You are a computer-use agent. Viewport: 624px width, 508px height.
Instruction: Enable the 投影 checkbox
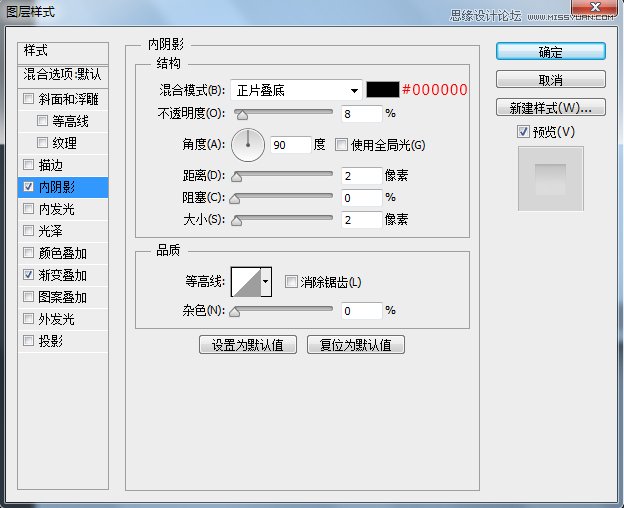tap(28, 341)
